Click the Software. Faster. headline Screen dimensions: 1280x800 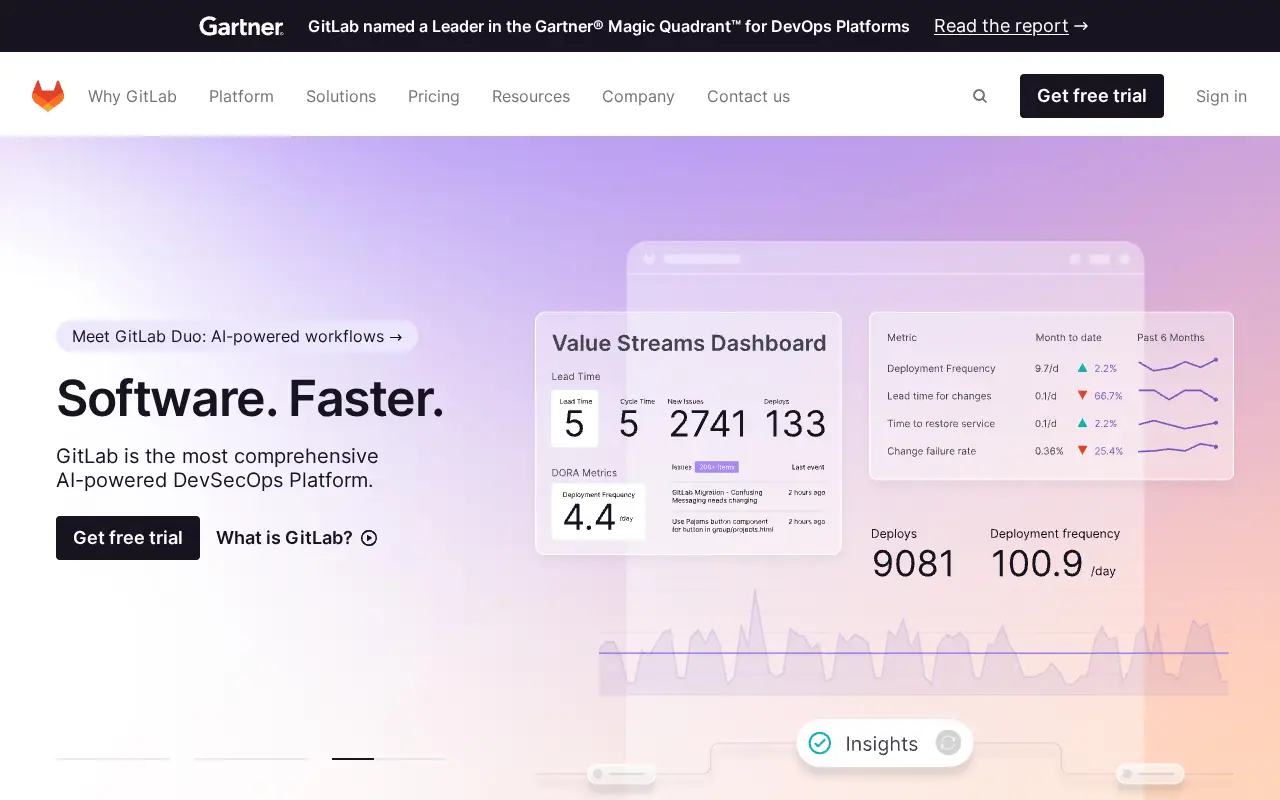(x=250, y=398)
